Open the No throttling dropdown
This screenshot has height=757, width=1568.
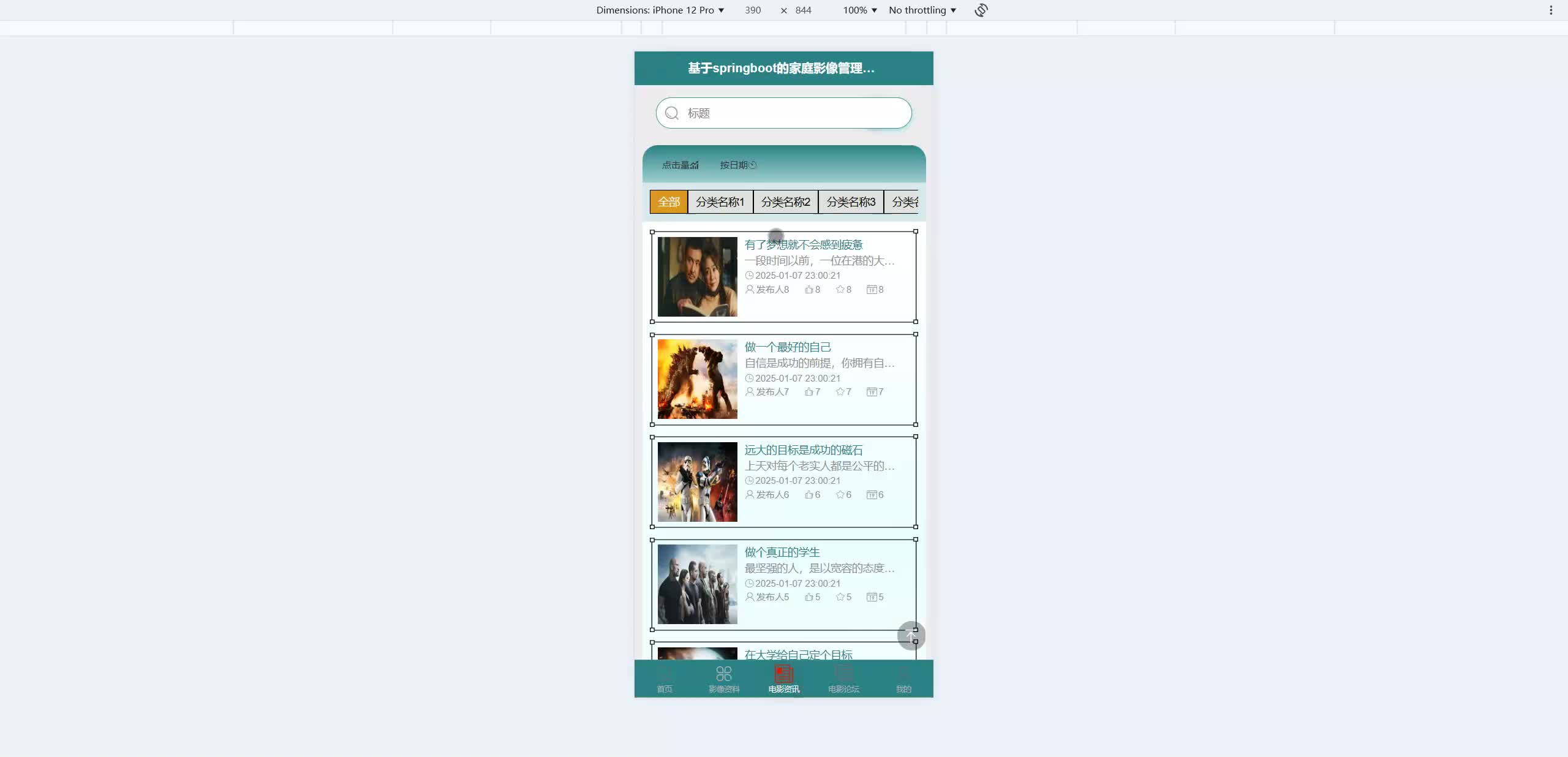tap(922, 10)
